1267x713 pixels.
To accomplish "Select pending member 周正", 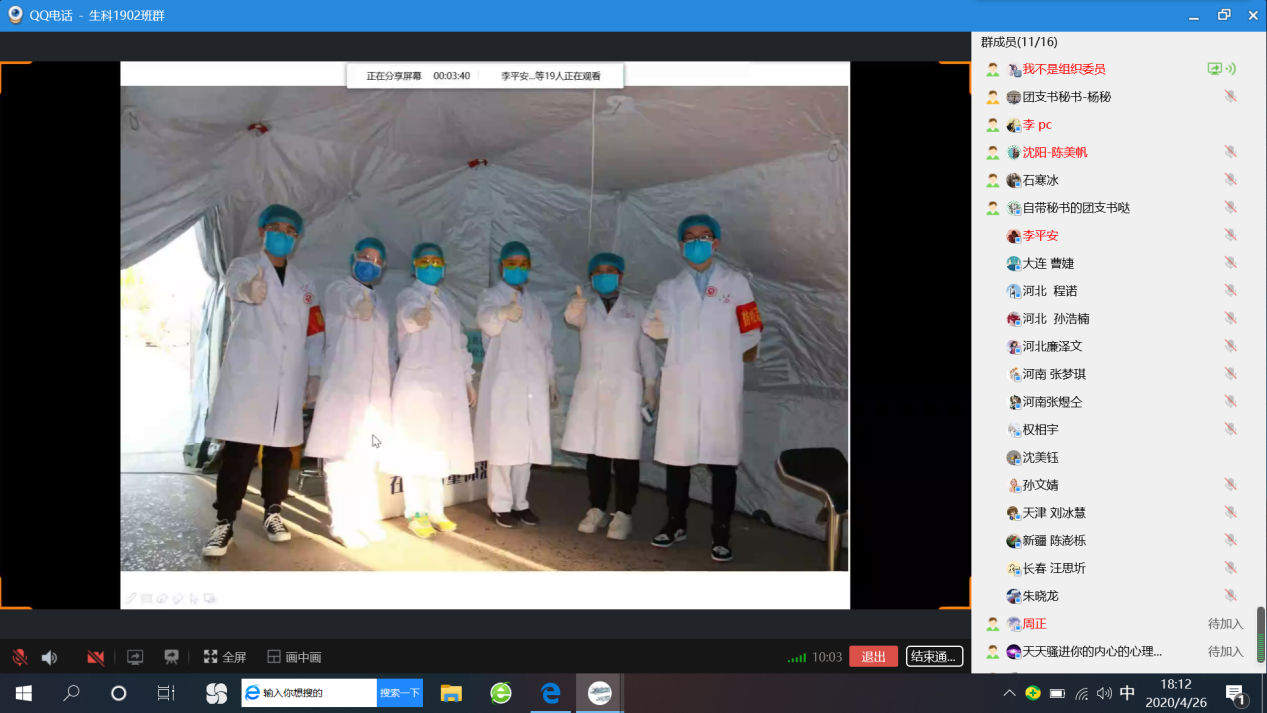I will (x=1034, y=624).
